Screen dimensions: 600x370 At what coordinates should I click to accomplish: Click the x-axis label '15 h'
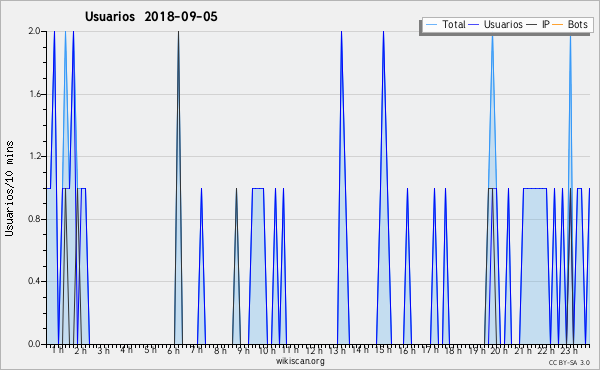[x=383, y=350]
